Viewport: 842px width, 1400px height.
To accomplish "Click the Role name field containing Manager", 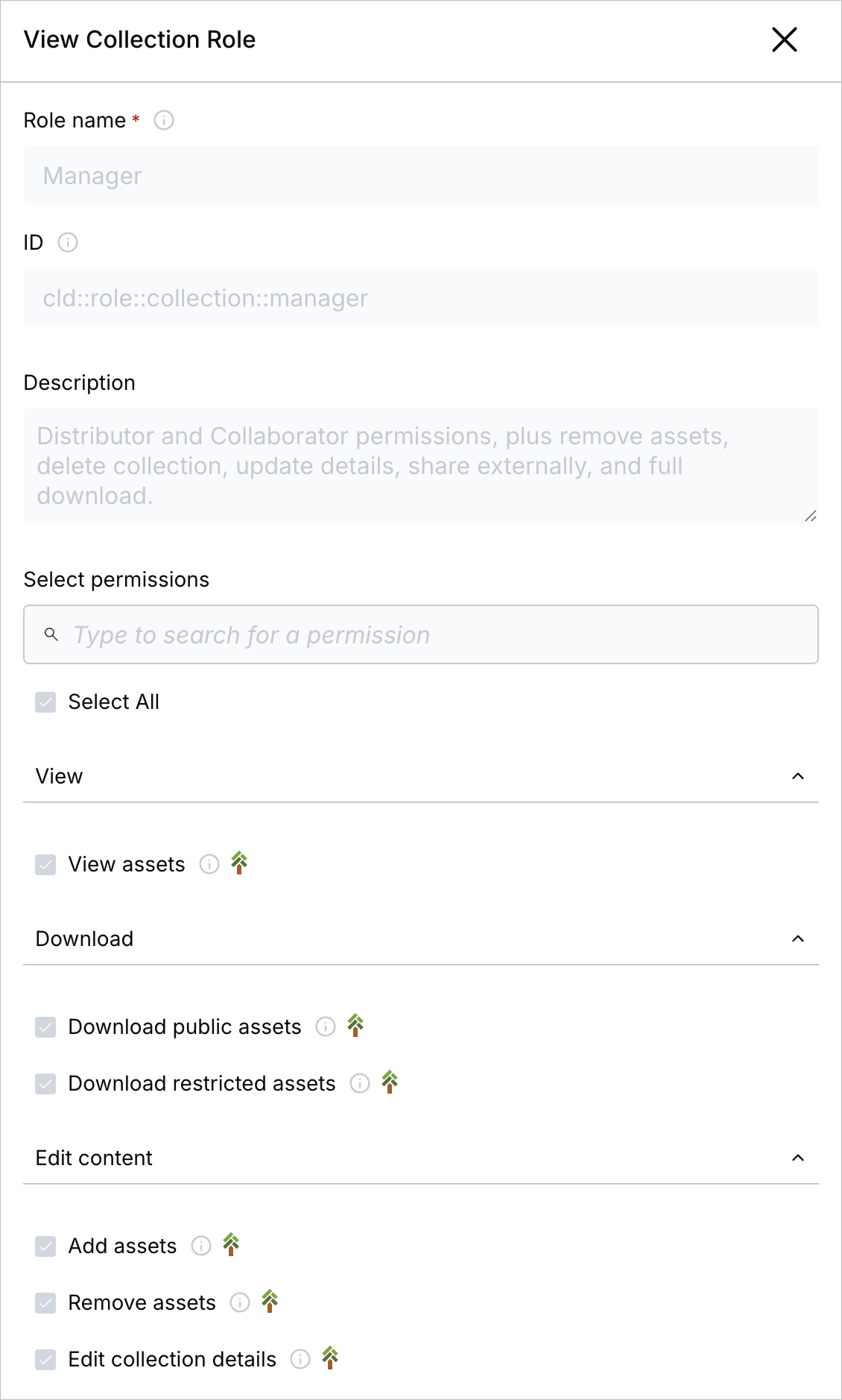I will (x=421, y=176).
